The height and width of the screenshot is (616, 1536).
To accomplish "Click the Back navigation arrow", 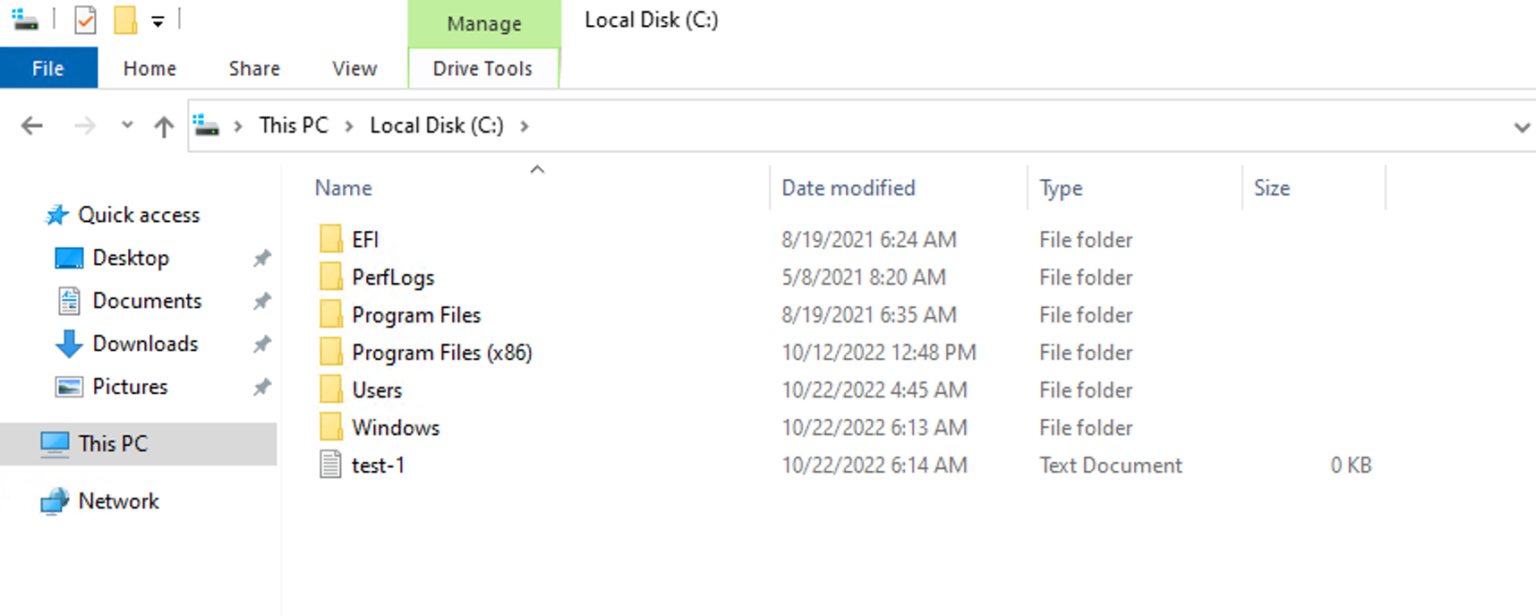I will pyautogui.click(x=32, y=126).
